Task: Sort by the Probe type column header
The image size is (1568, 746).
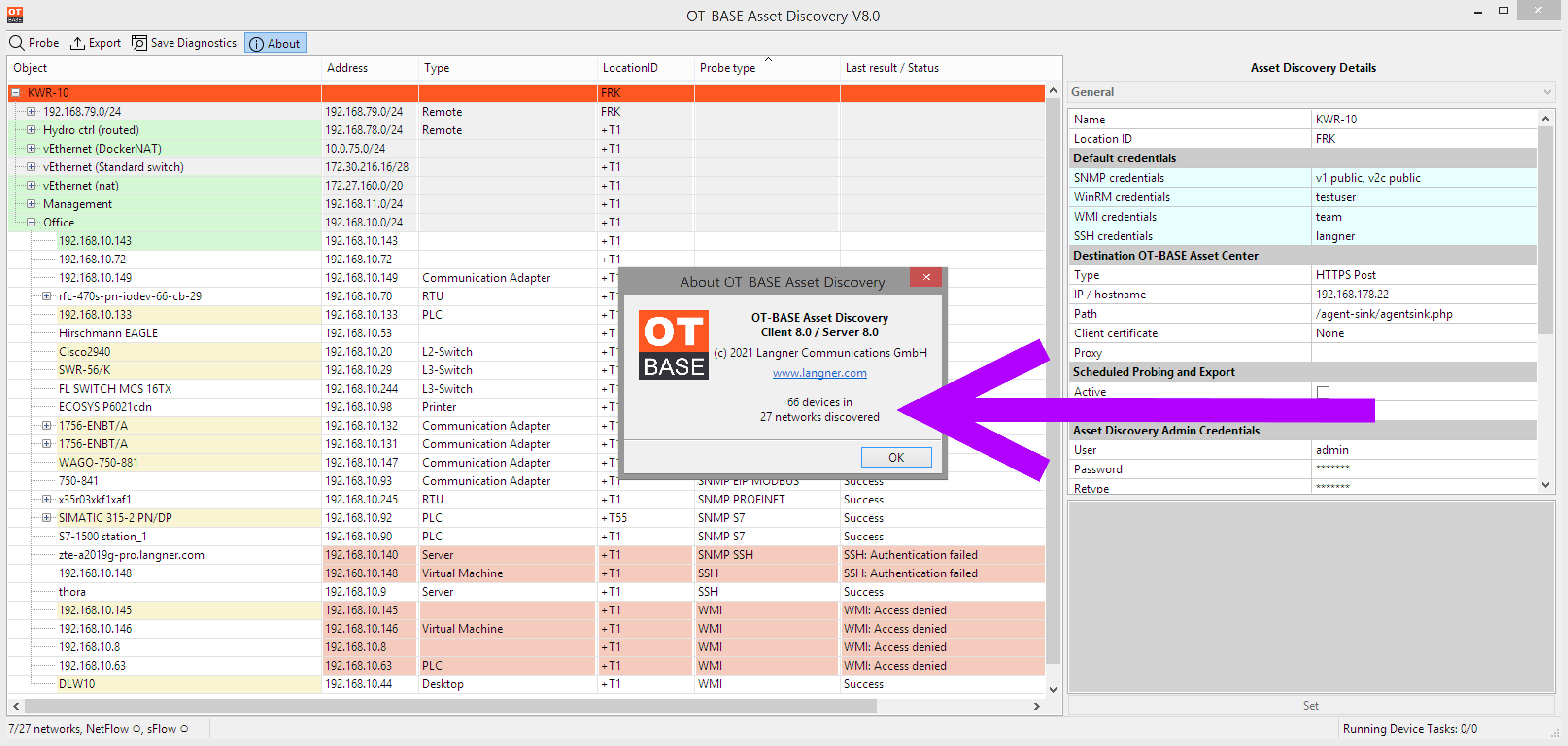Action: 767,68
